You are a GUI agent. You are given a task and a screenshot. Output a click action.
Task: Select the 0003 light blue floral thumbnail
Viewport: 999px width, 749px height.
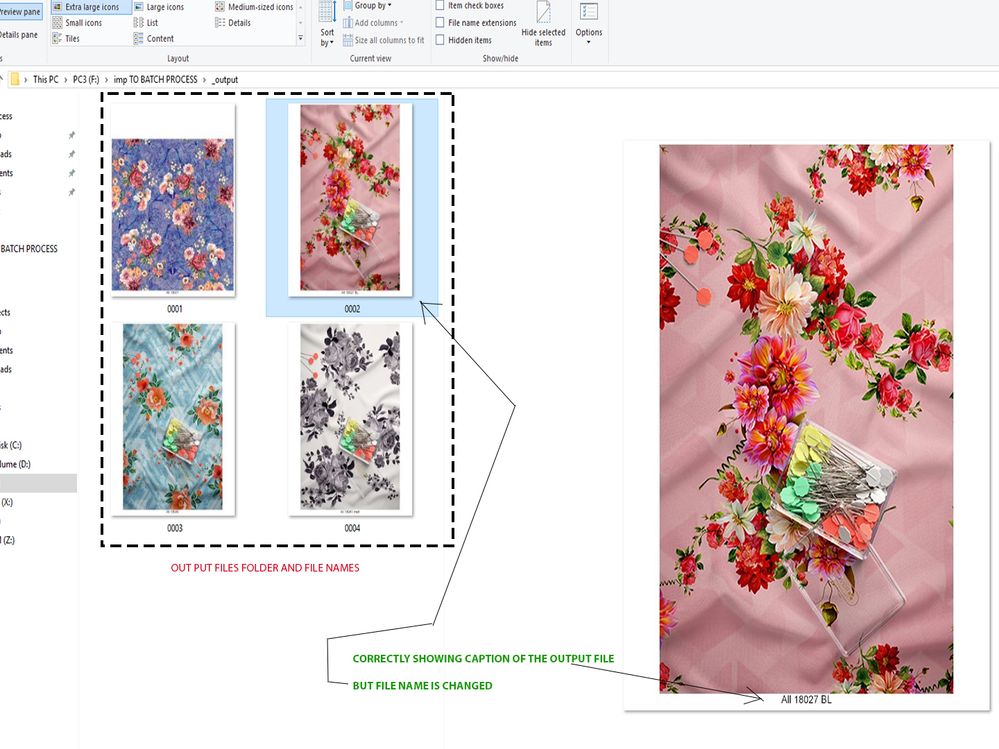[173, 419]
